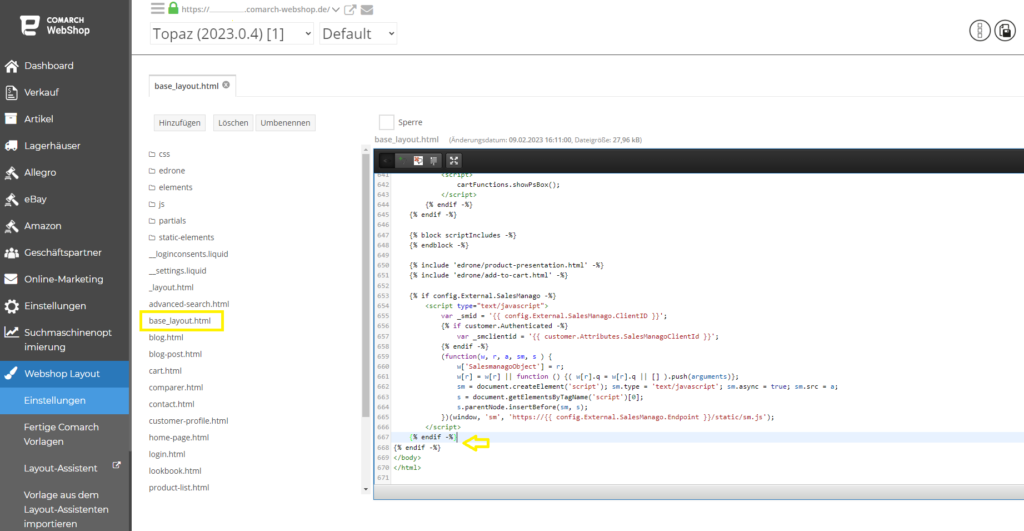Click the red X icon in editor toolbar

[x=418, y=160]
